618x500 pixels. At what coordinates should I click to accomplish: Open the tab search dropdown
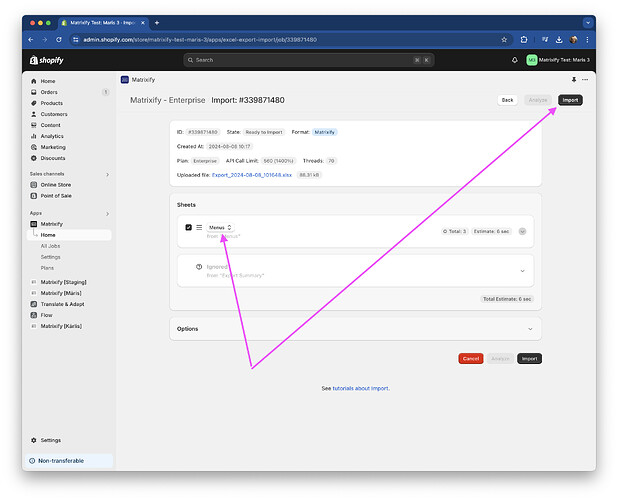pyautogui.click(x=588, y=23)
